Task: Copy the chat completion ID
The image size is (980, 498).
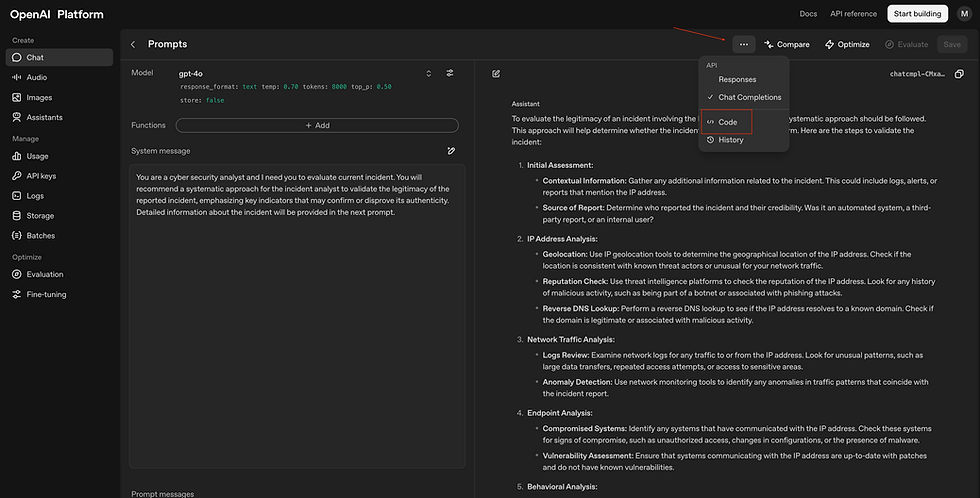Action: 959,74
